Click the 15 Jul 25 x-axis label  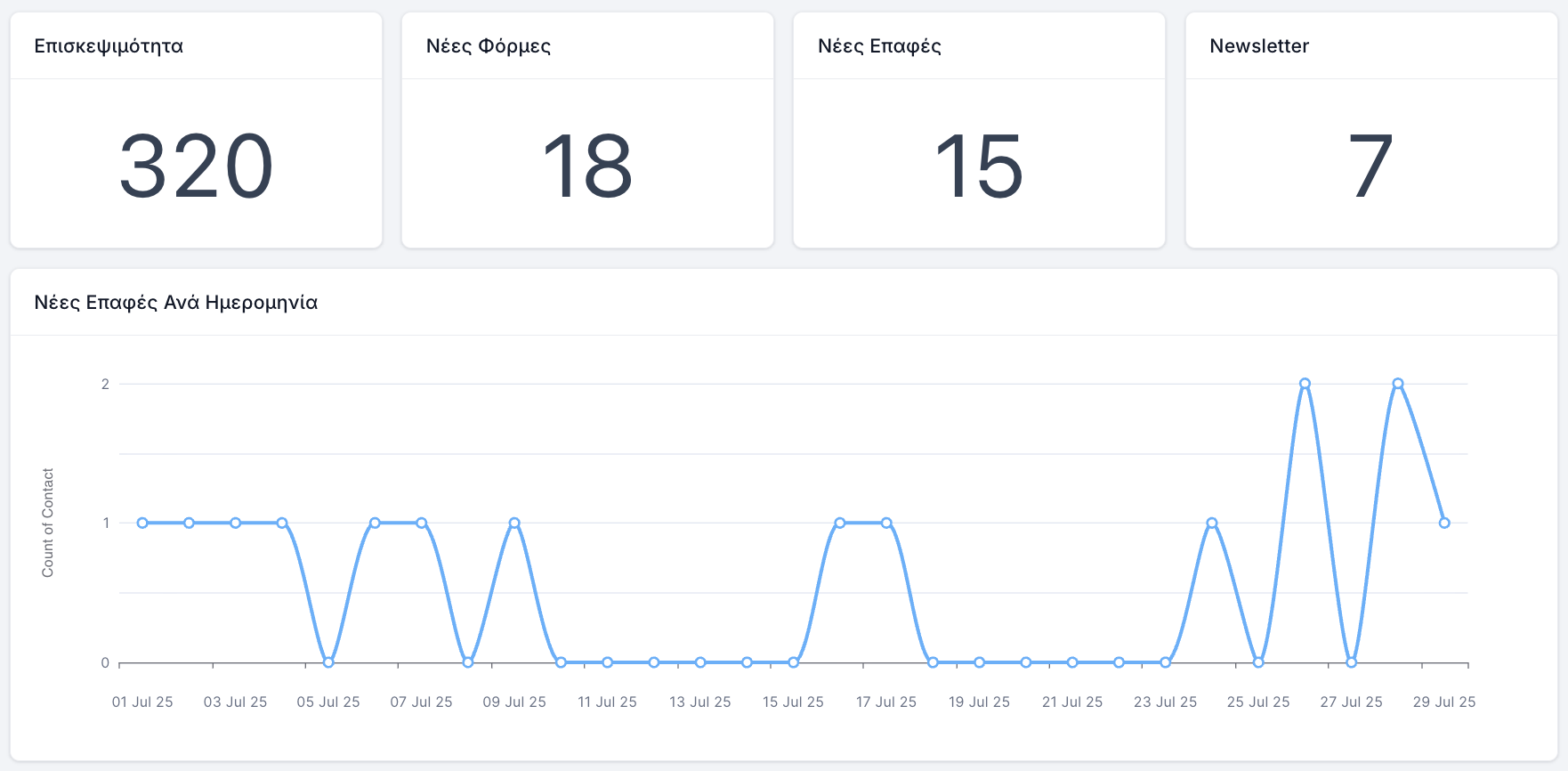click(793, 702)
